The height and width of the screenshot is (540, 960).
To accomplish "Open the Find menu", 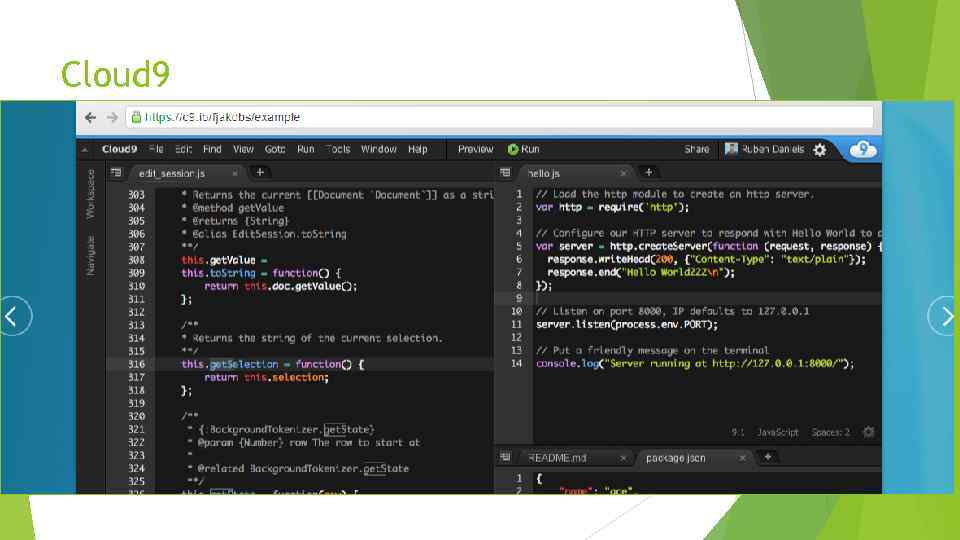I will 212,149.
